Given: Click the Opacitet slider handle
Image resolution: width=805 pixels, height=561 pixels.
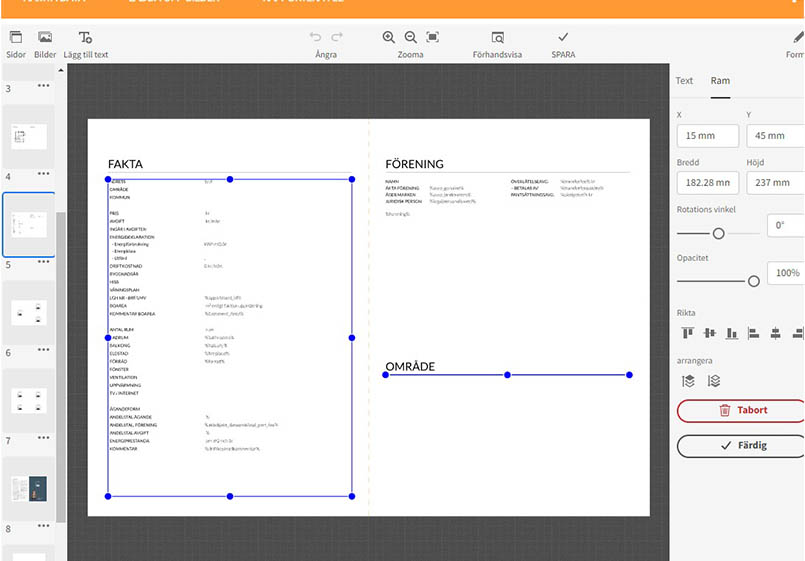Looking at the screenshot, I should [x=753, y=281].
